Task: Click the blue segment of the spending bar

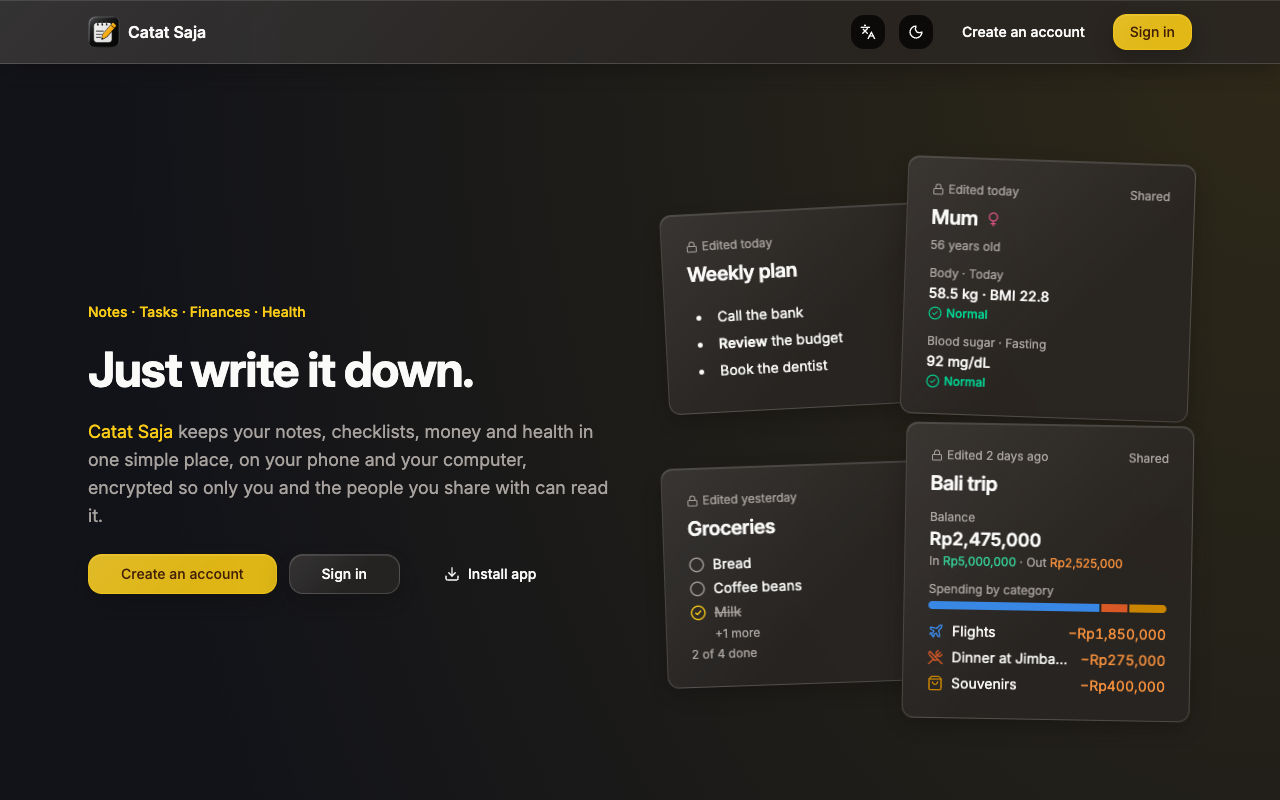Action: [x=1014, y=606]
